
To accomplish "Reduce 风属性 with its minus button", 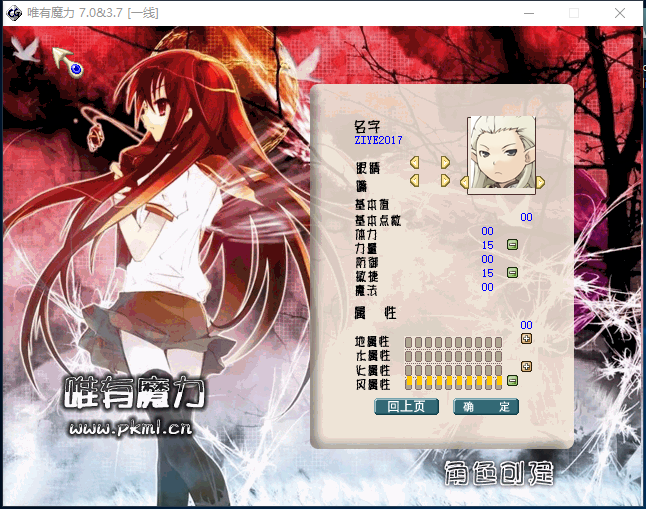I will (x=512, y=381).
